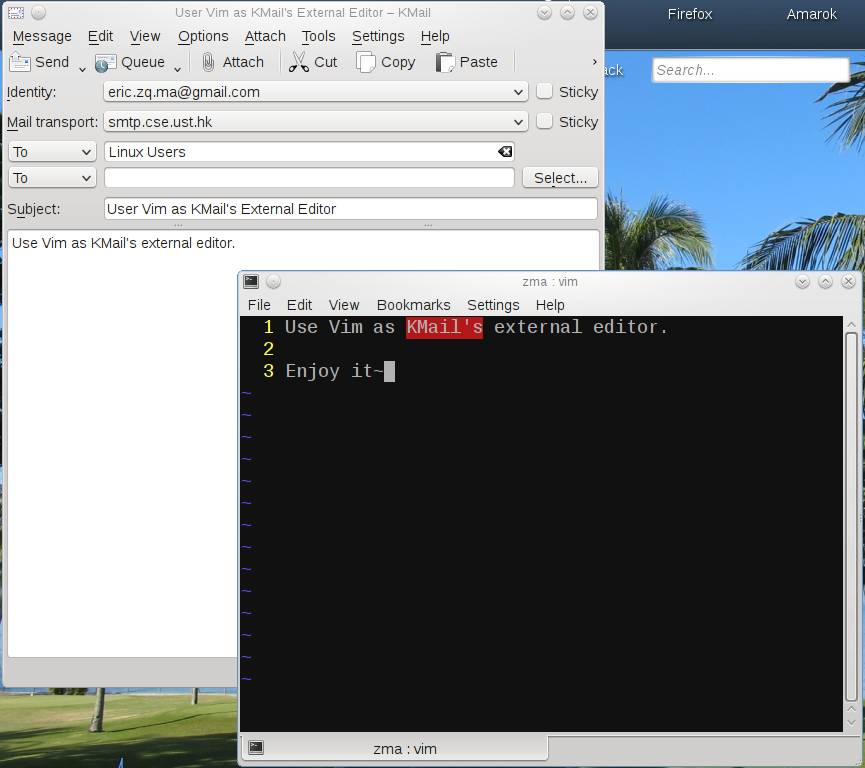Open the View menu in vim terminal
This screenshot has width=865, height=768.
[x=344, y=305]
